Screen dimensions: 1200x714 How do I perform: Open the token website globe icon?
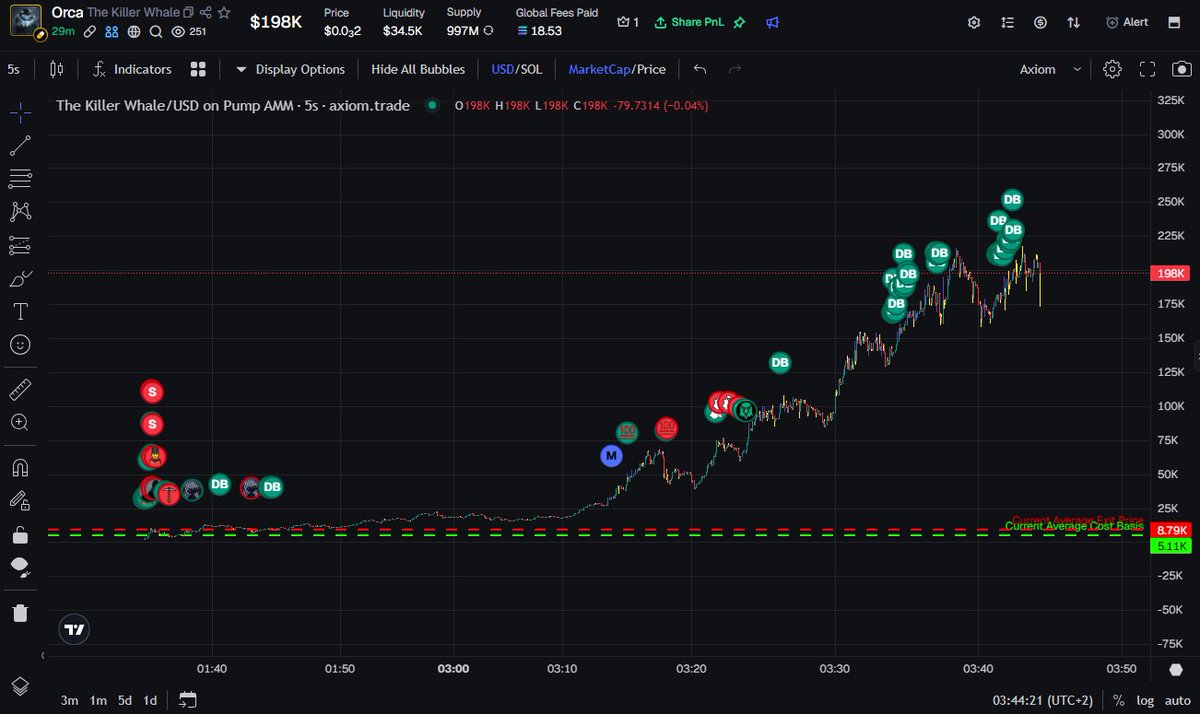[134, 31]
